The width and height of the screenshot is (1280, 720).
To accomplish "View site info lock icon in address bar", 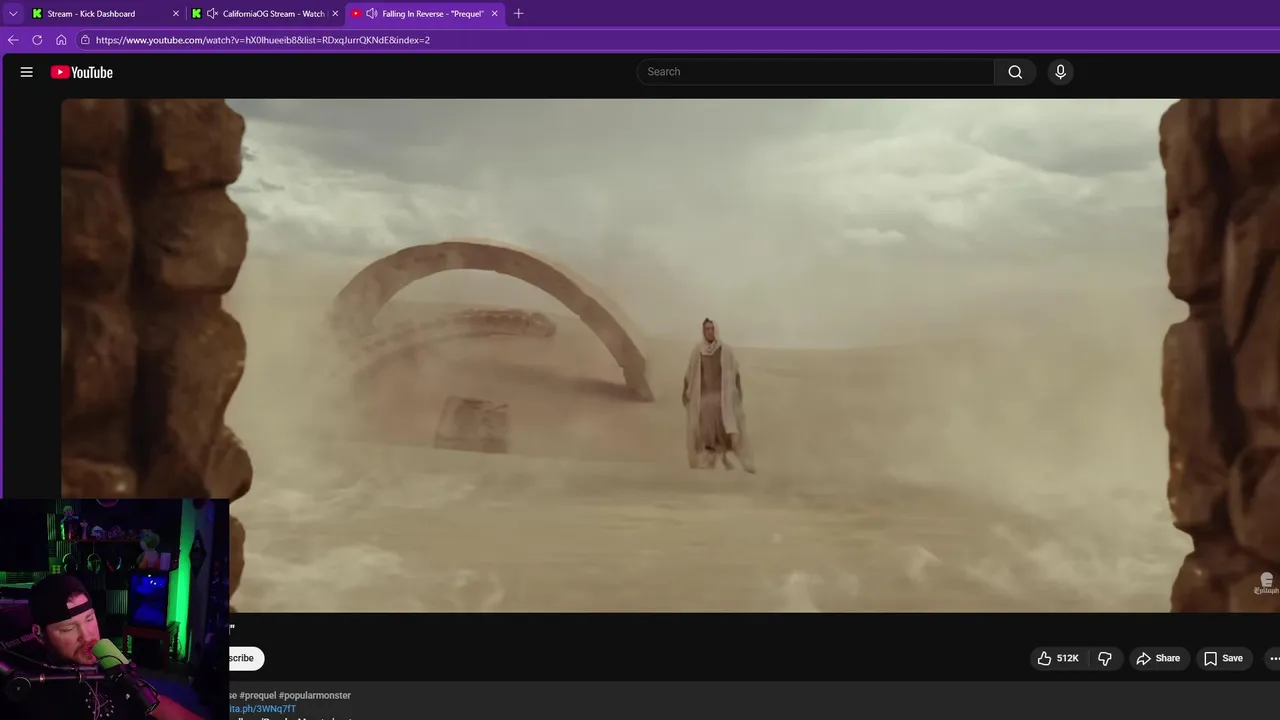I will pyautogui.click(x=86, y=40).
